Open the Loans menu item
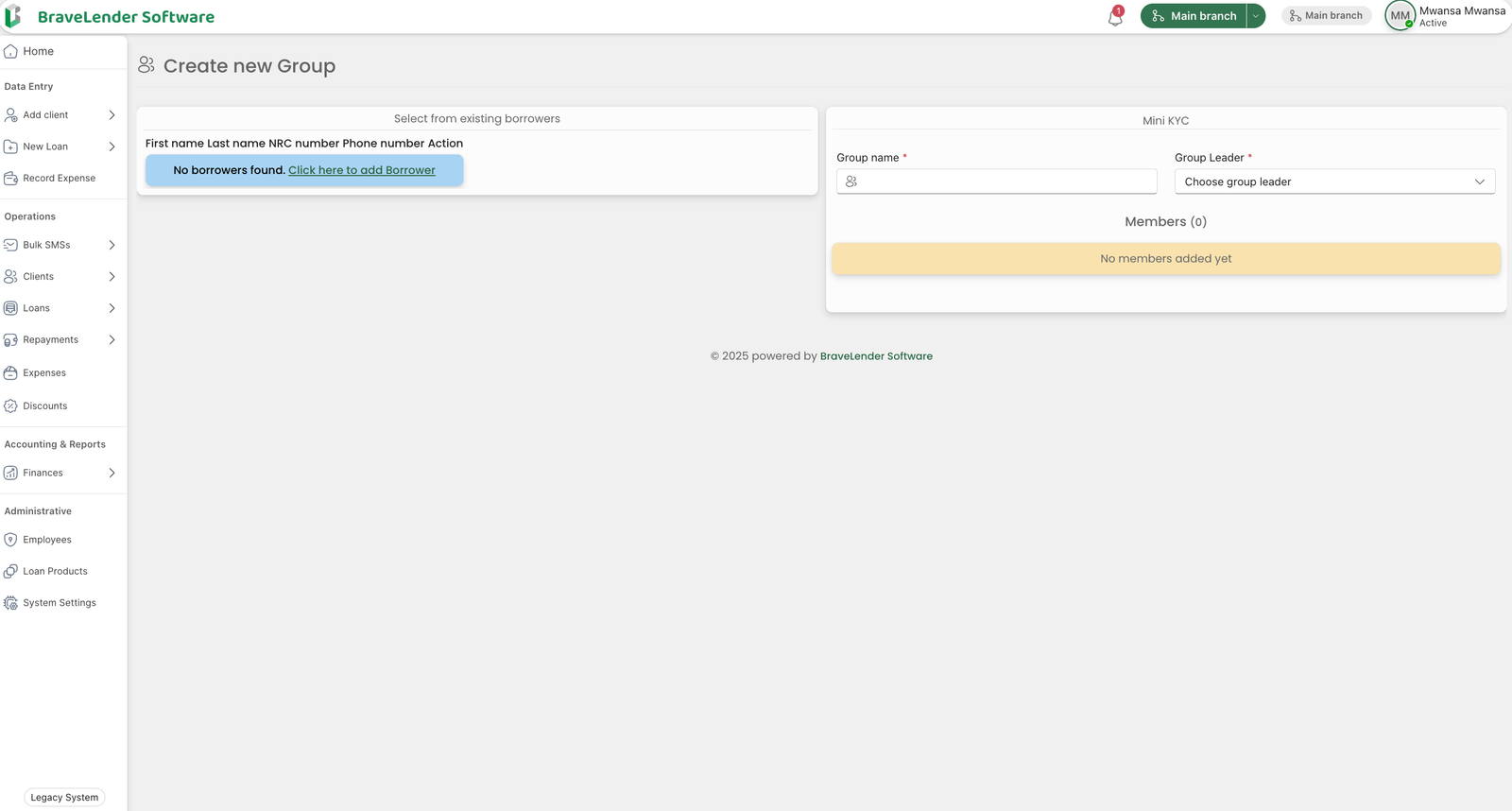1512x811 pixels. 37,308
